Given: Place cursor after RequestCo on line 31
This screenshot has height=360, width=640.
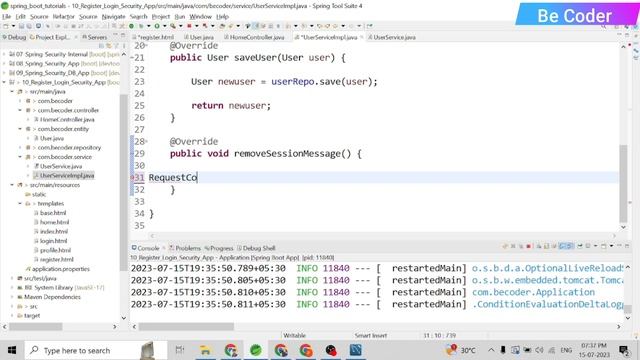Looking at the screenshot, I should click(x=198, y=178).
